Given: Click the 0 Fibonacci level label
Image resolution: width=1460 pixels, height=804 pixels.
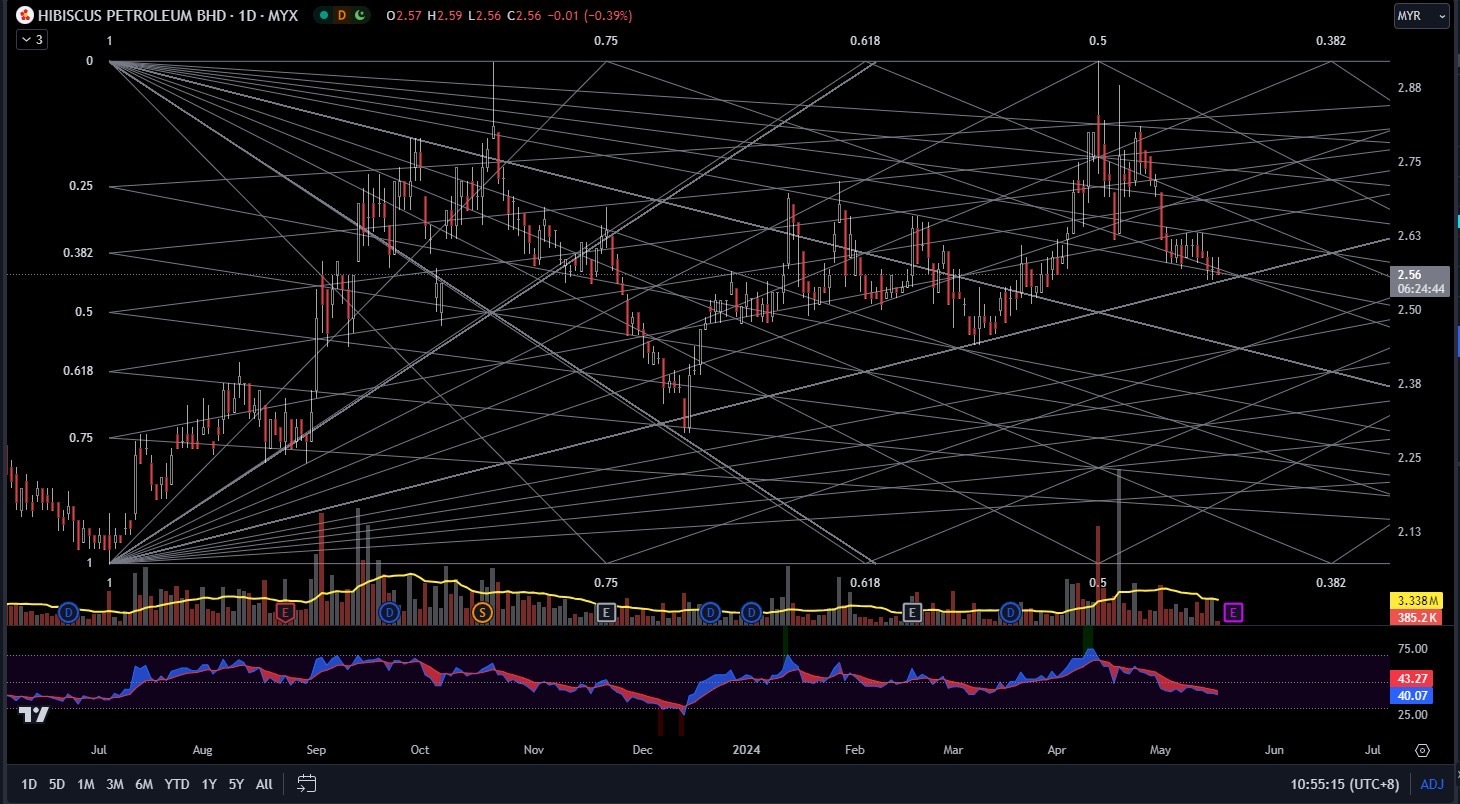Looking at the screenshot, I should 89,61.
